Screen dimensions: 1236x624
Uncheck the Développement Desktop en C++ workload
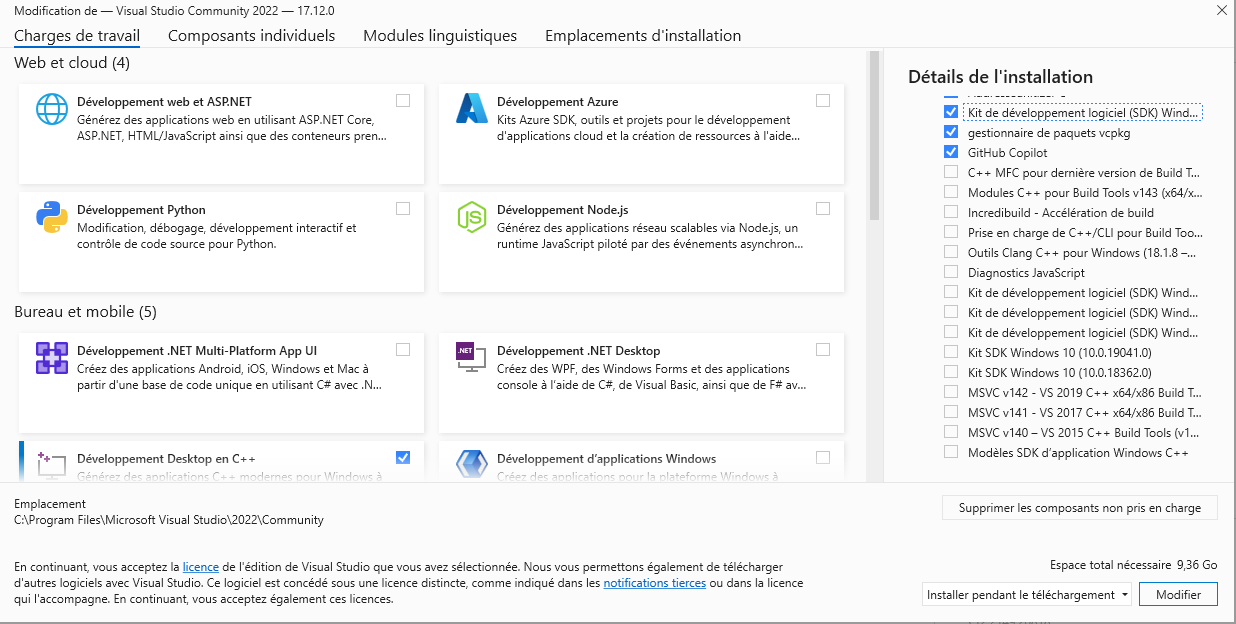tap(403, 458)
